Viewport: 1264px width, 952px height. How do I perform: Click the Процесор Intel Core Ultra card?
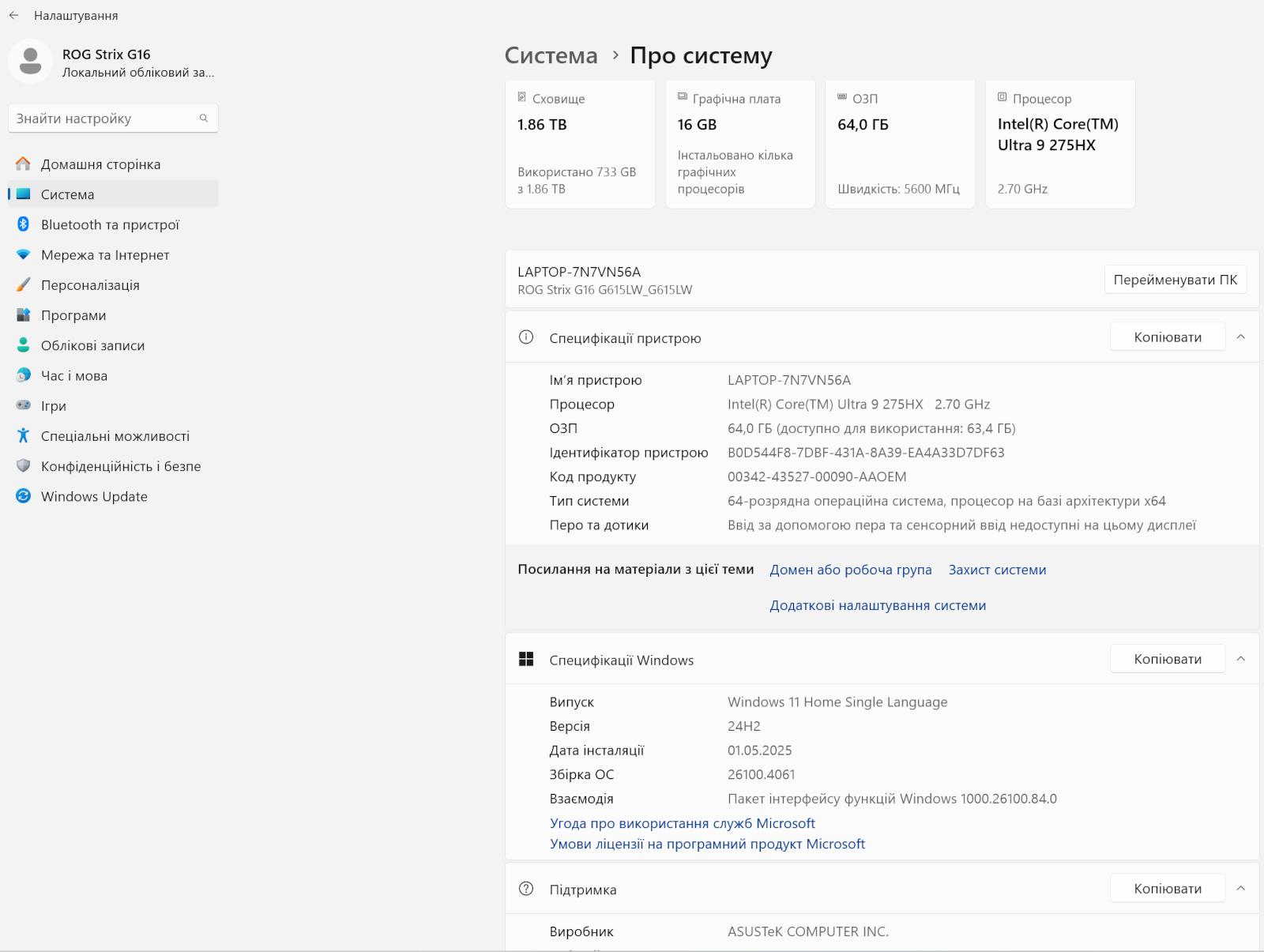click(x=1060, y=144)
